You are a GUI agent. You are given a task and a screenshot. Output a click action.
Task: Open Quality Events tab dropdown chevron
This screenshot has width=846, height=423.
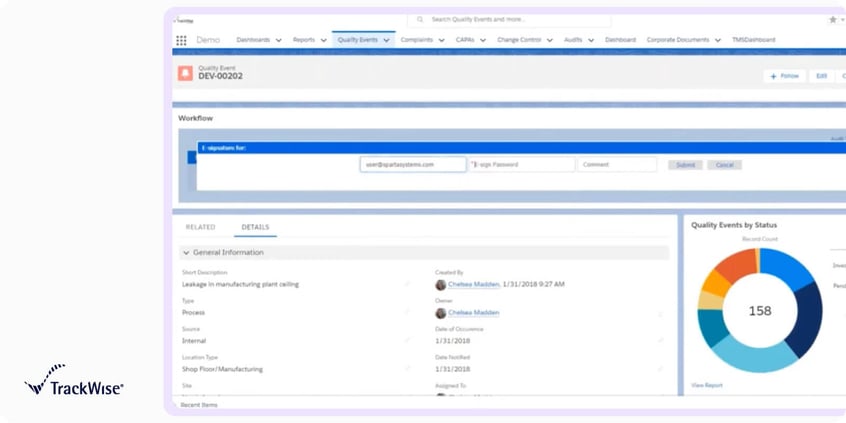[386, 40]
